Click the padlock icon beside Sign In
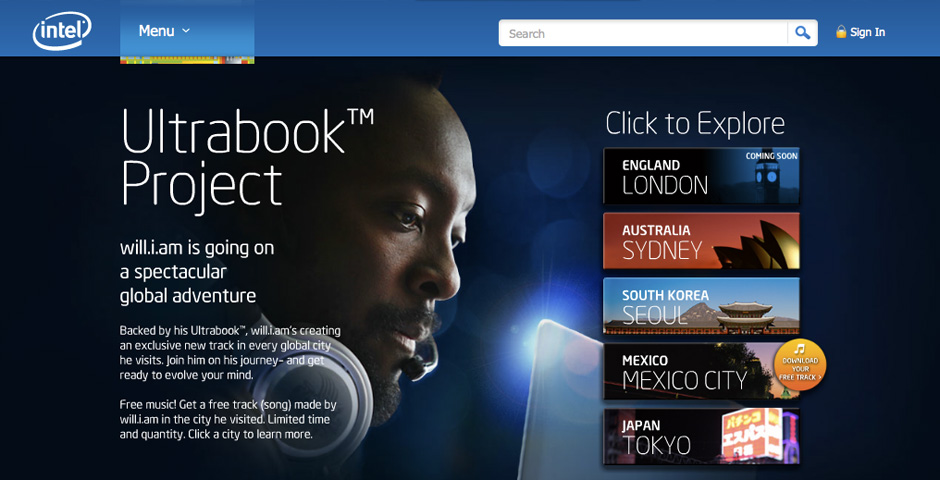The height and width of the screenshot is (480, 940). point(841,32)
